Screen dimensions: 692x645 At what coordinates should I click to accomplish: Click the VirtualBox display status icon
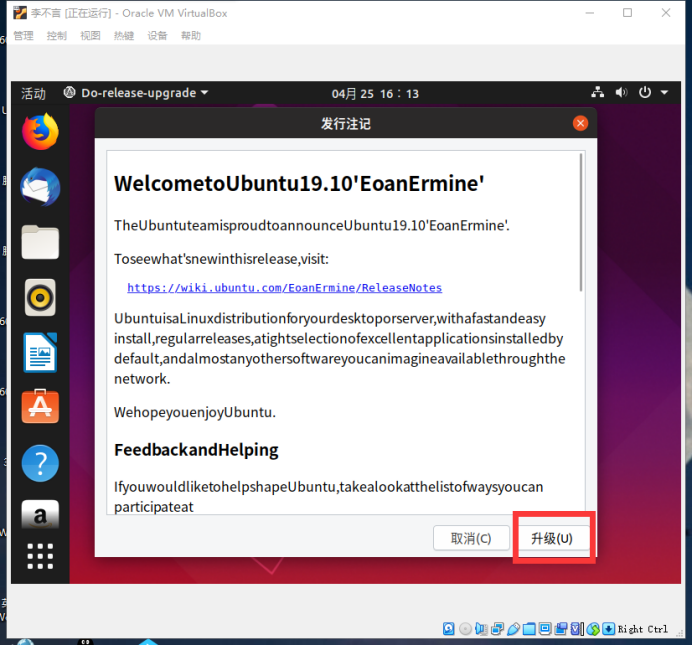point(545,629)
